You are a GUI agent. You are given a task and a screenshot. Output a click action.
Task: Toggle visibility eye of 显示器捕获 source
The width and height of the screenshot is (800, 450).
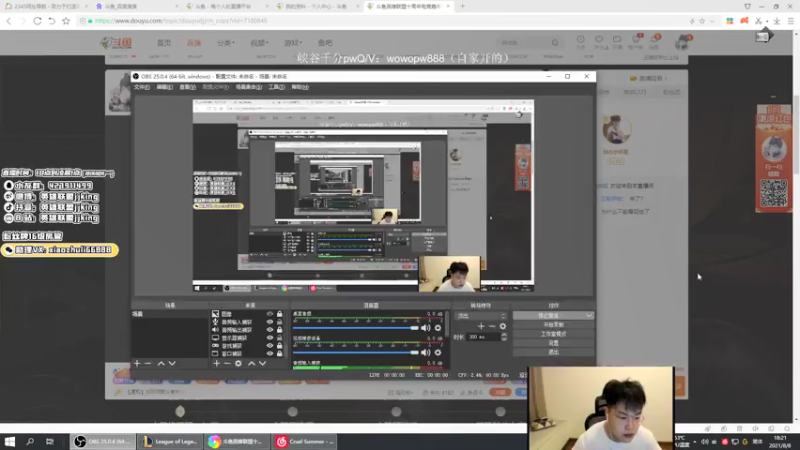click(269, 338)
